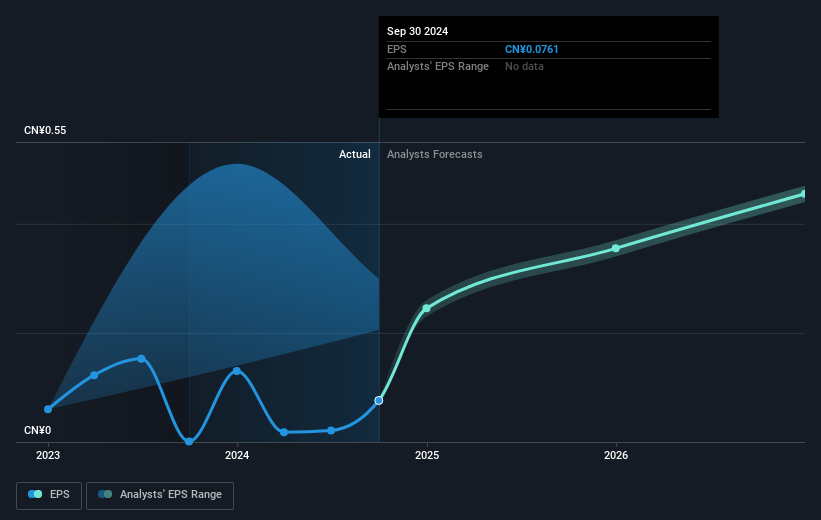The width and height of the screenshot is (821, 520).
Task: Select the last EPS point before Sep 2024
Action: point(331,430)
